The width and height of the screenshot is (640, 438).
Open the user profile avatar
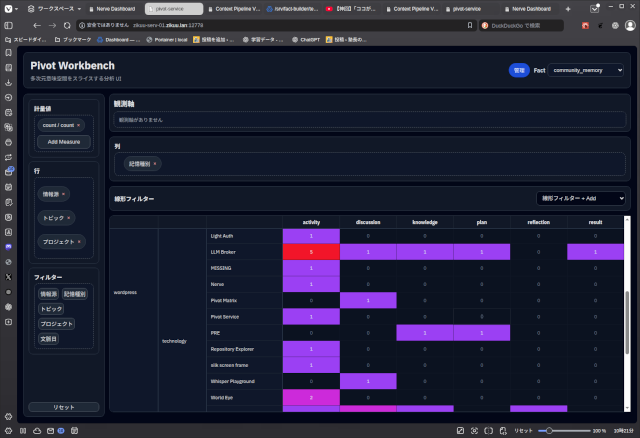[630, 25]
